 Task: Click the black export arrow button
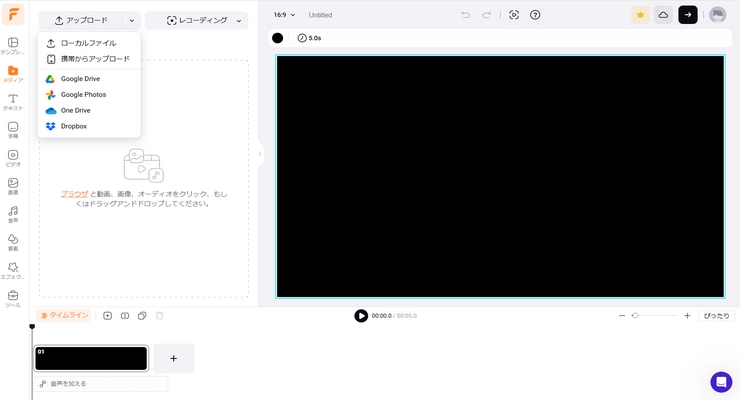(x=688, y=15)
